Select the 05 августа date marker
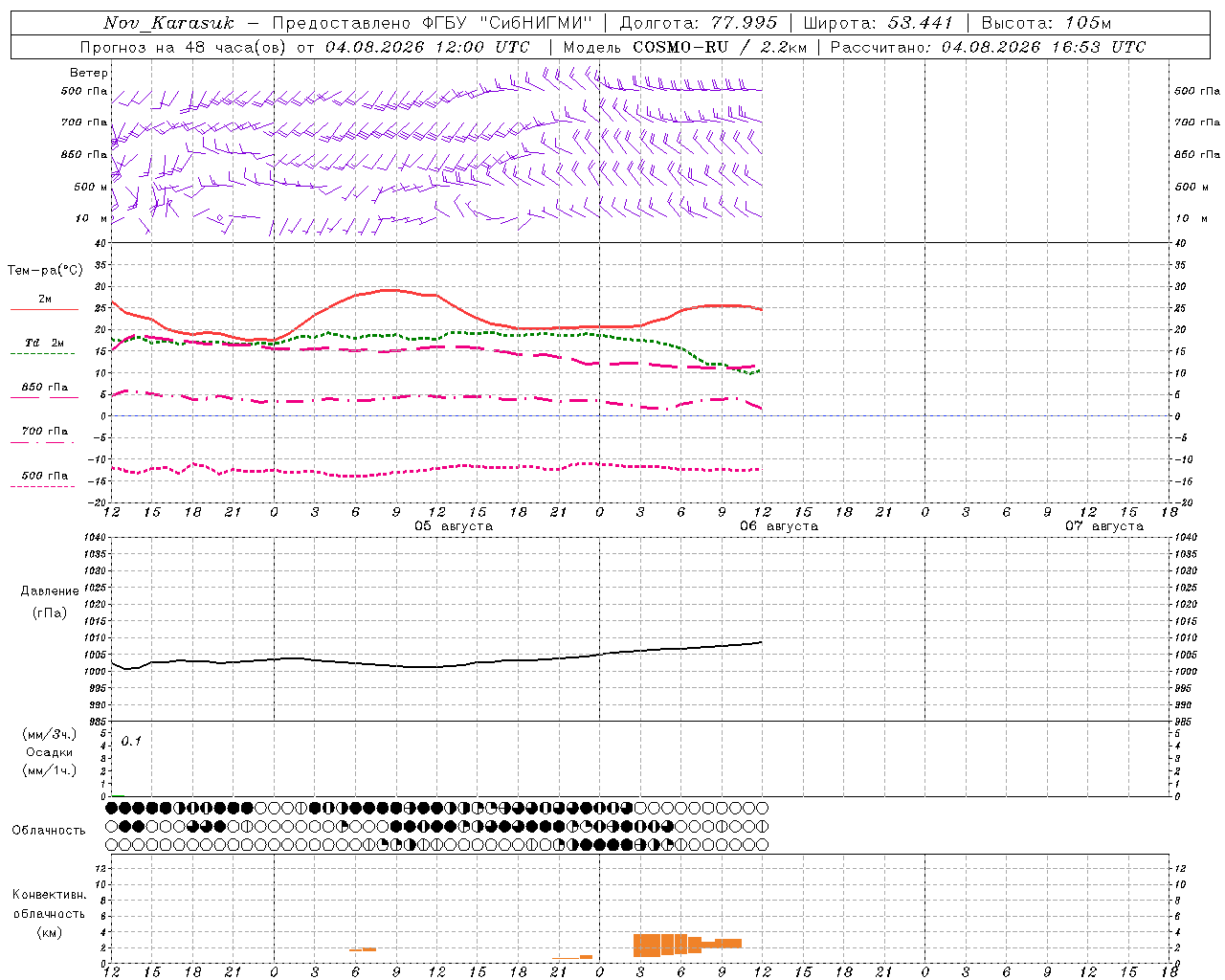The height and width of the screenshot is (980, 1225). 454,525
